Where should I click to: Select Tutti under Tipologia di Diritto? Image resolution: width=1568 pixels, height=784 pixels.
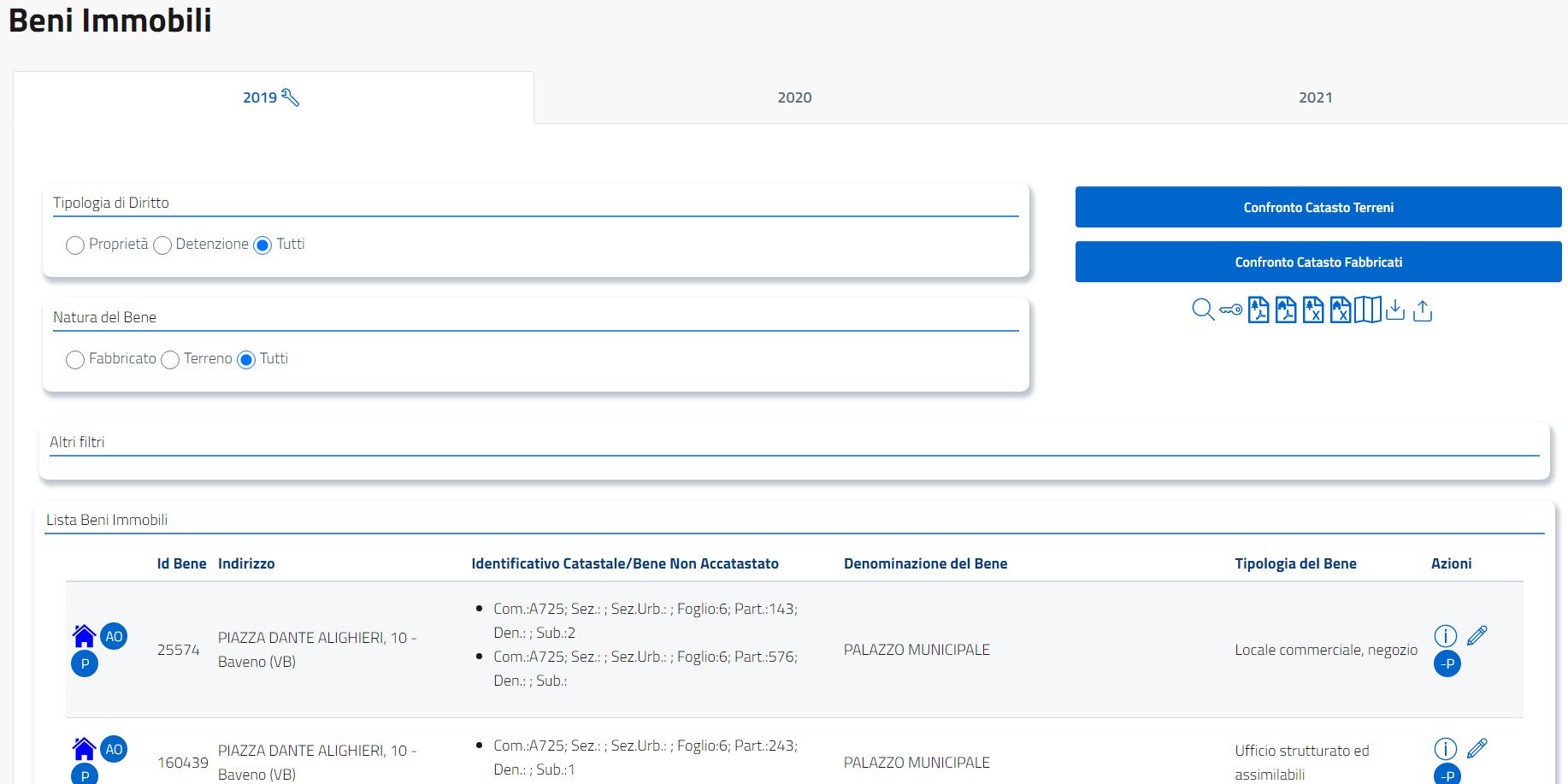pyautogui.click(x=262, y=245)
